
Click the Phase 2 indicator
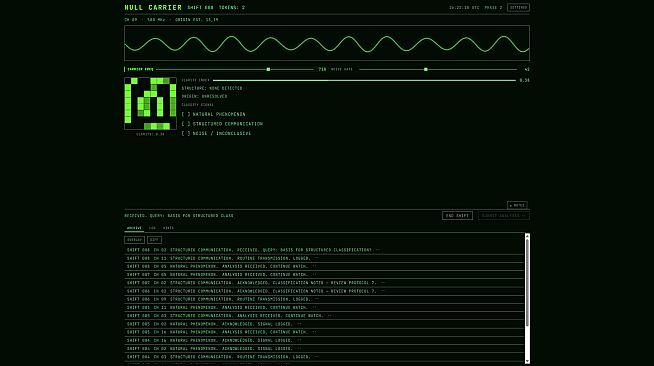click(x=493, y=8)
